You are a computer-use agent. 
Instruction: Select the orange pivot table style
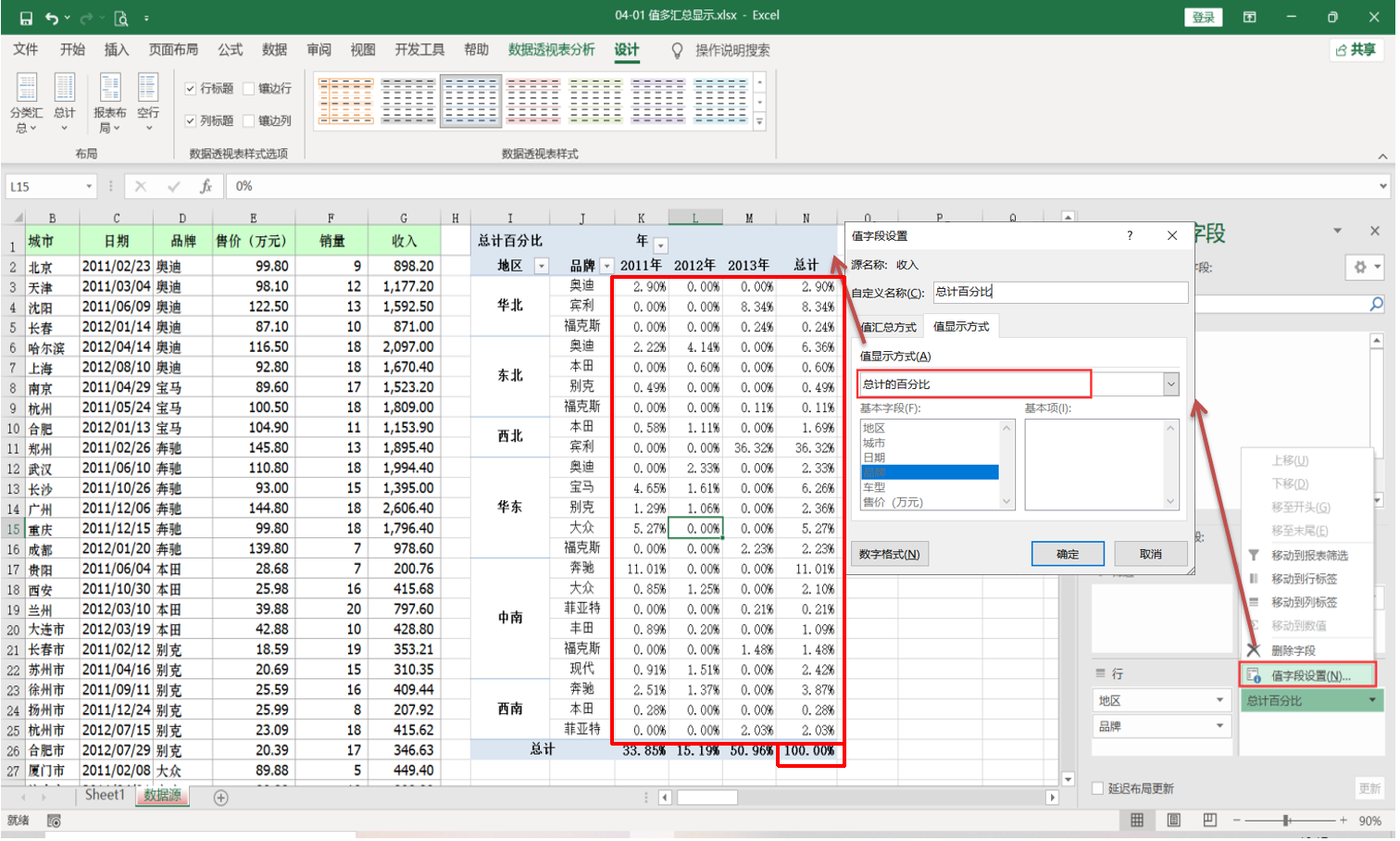point(345,101)
